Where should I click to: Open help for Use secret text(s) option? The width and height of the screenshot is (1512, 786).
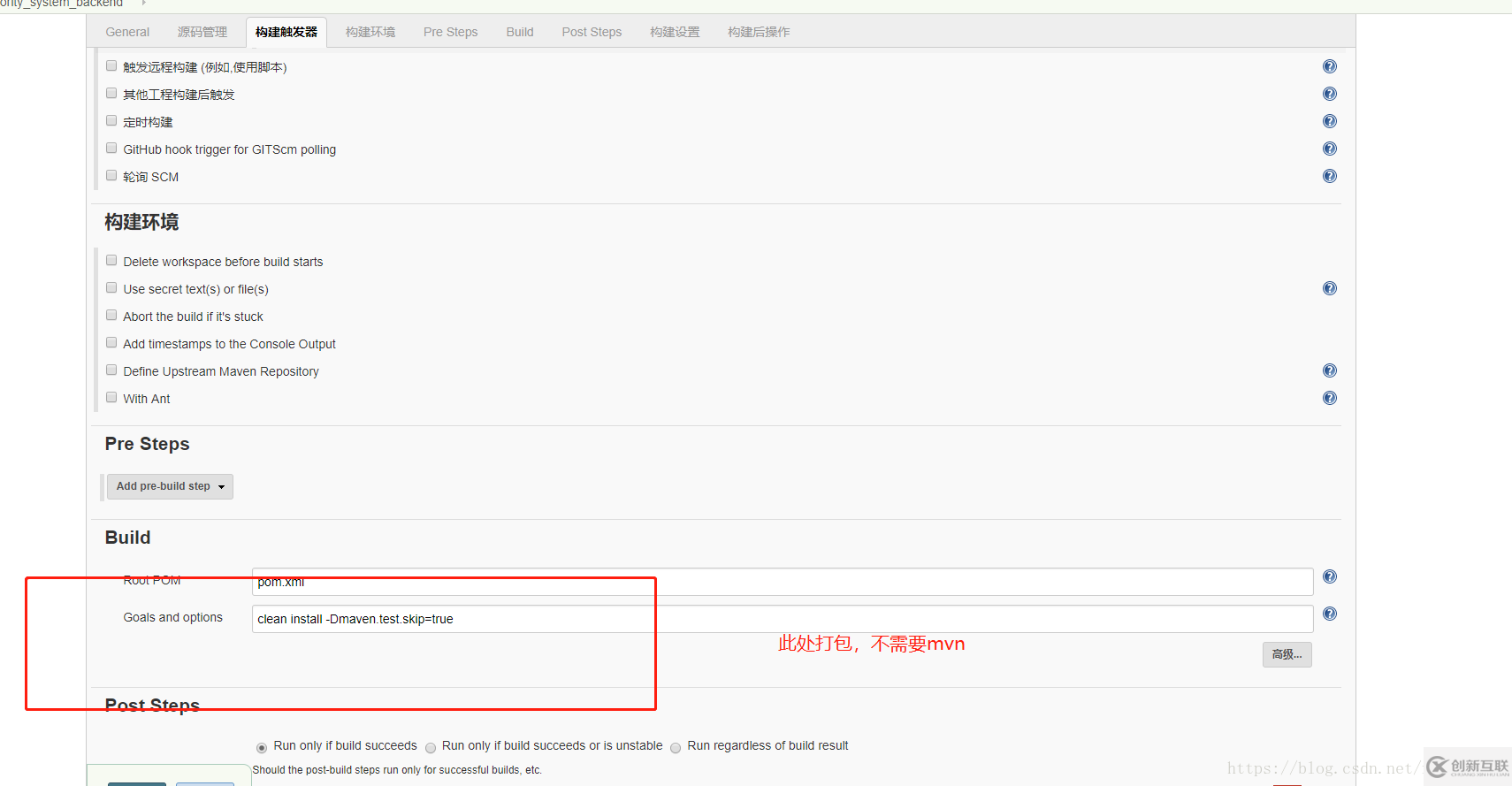(x=1329, y=288)
